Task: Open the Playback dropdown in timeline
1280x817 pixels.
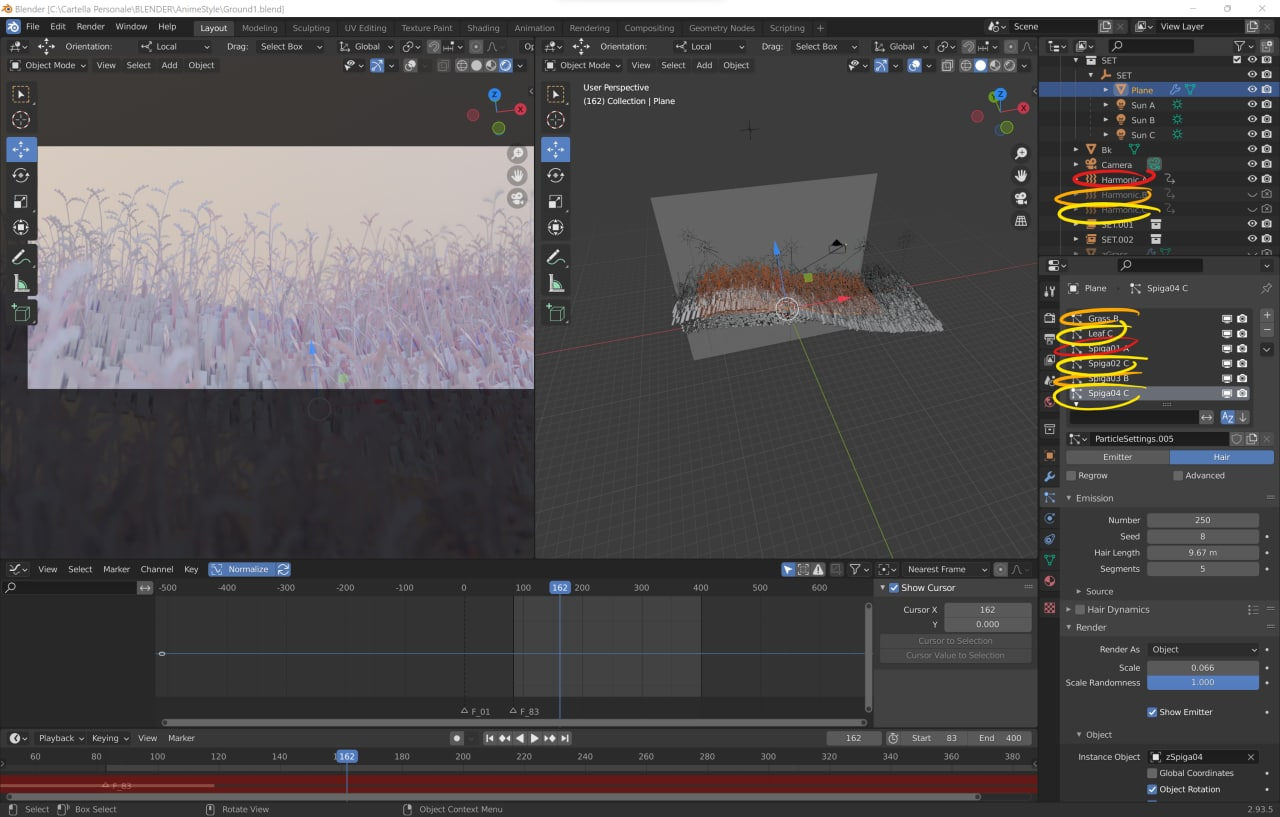Action: click(x=62, y=738)
